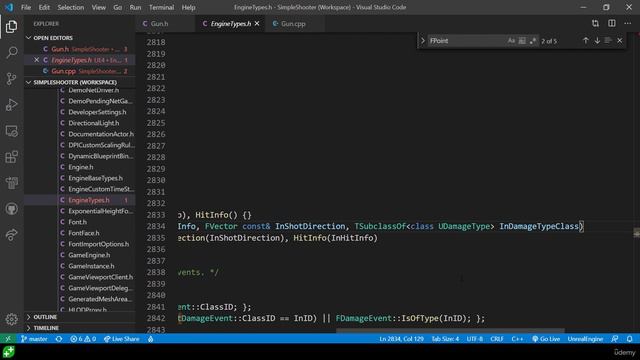Go to previous find match
Image resolution: width=640 pixels, height=360 pixels.
[586, 40]
